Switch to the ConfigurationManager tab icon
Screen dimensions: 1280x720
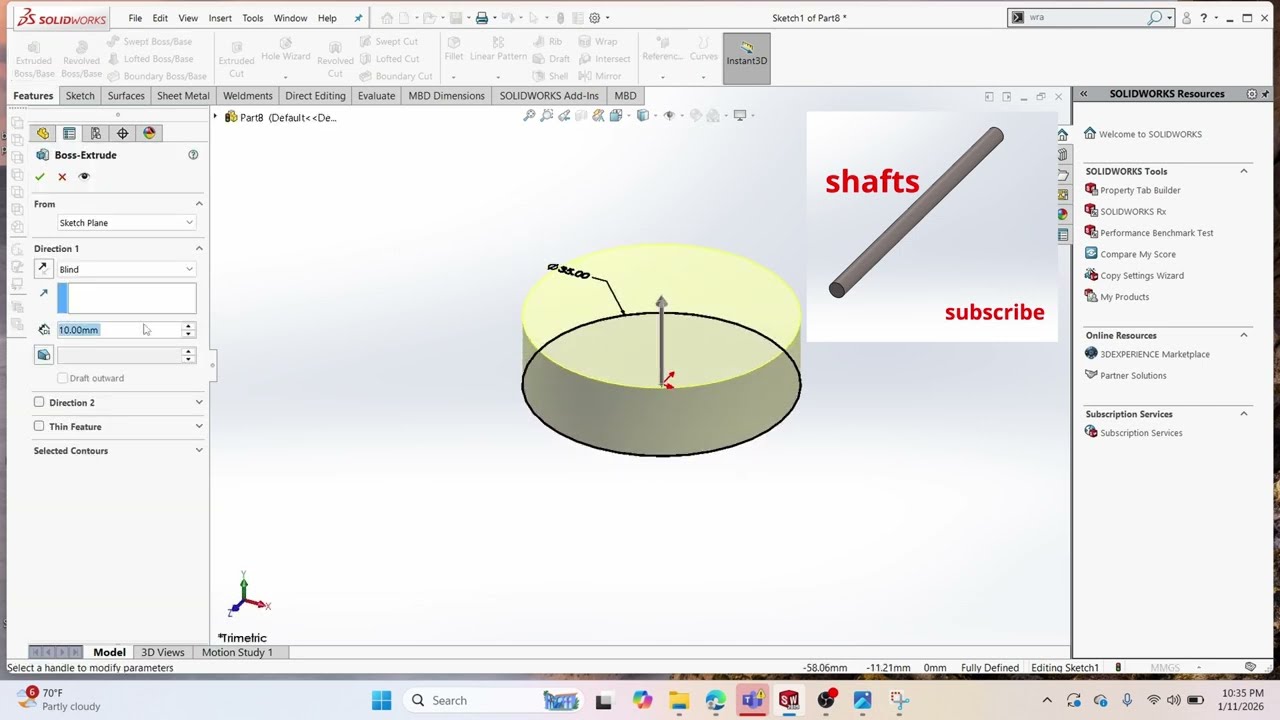[x=96, y=133]
